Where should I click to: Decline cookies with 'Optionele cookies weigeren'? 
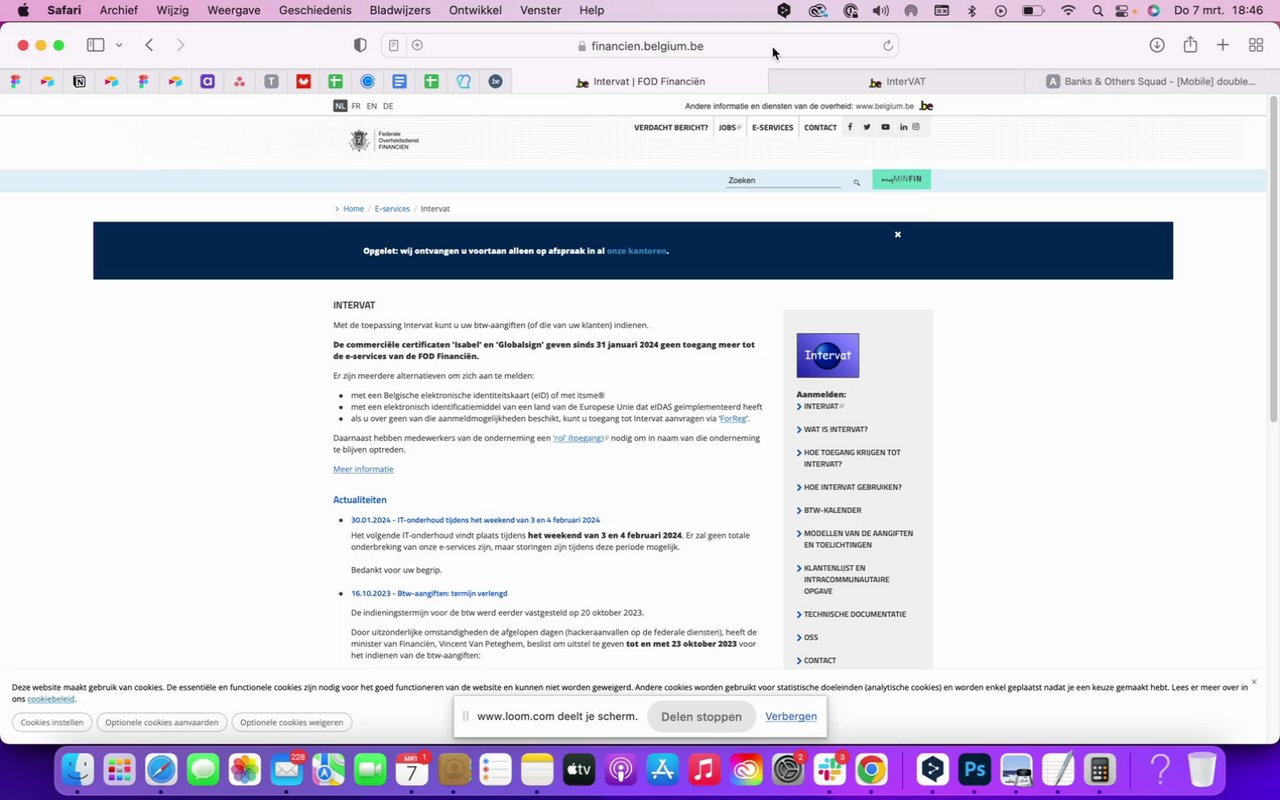tap(292, 722)
